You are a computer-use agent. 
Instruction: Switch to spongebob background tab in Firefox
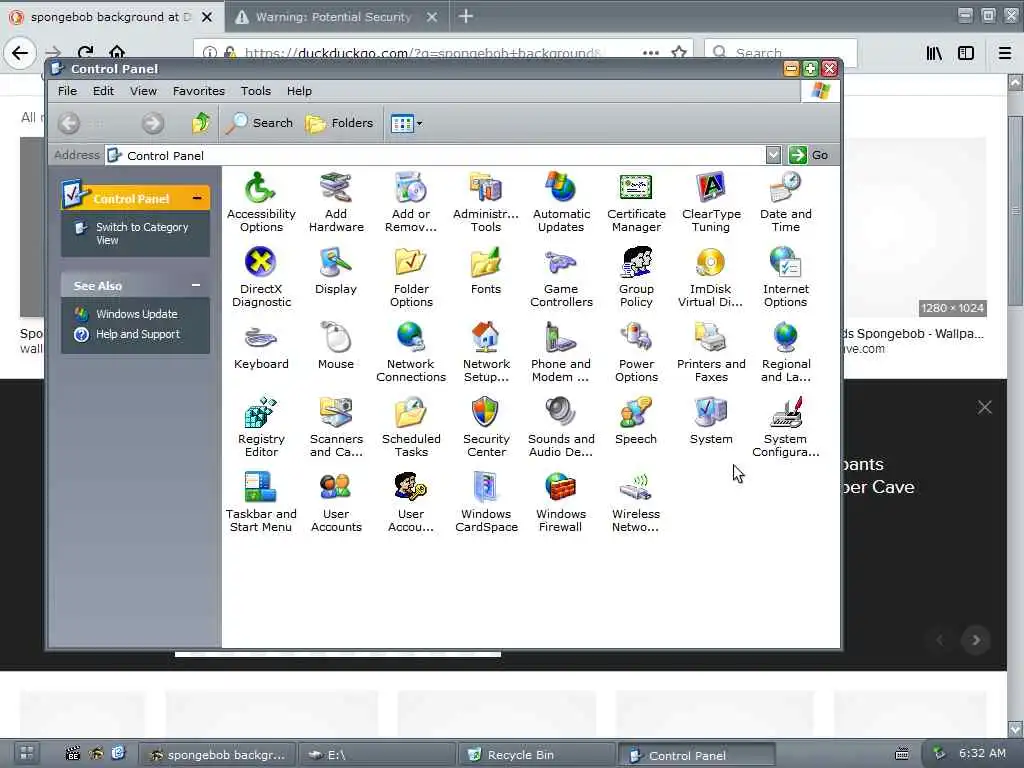point(111,17)
